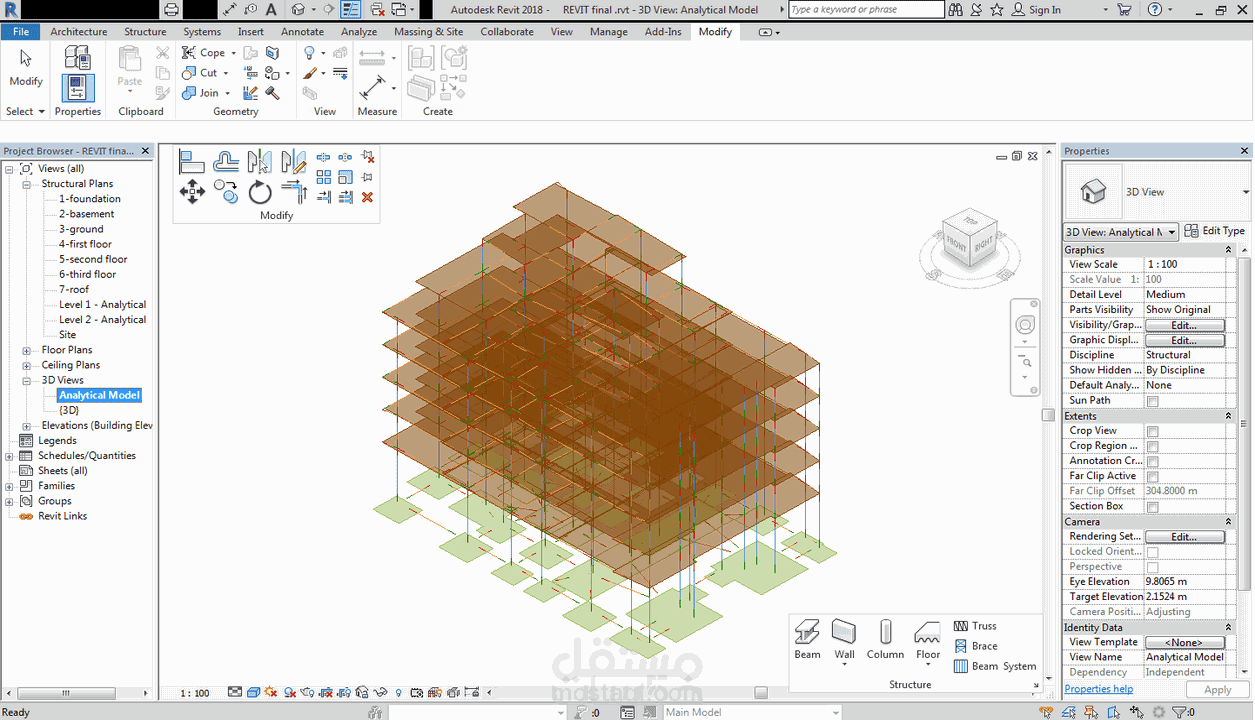The width and height of the screenshot is (1255, 720).
Task: Click the Text tool in quick access toolbar
Action: [271, 10]
